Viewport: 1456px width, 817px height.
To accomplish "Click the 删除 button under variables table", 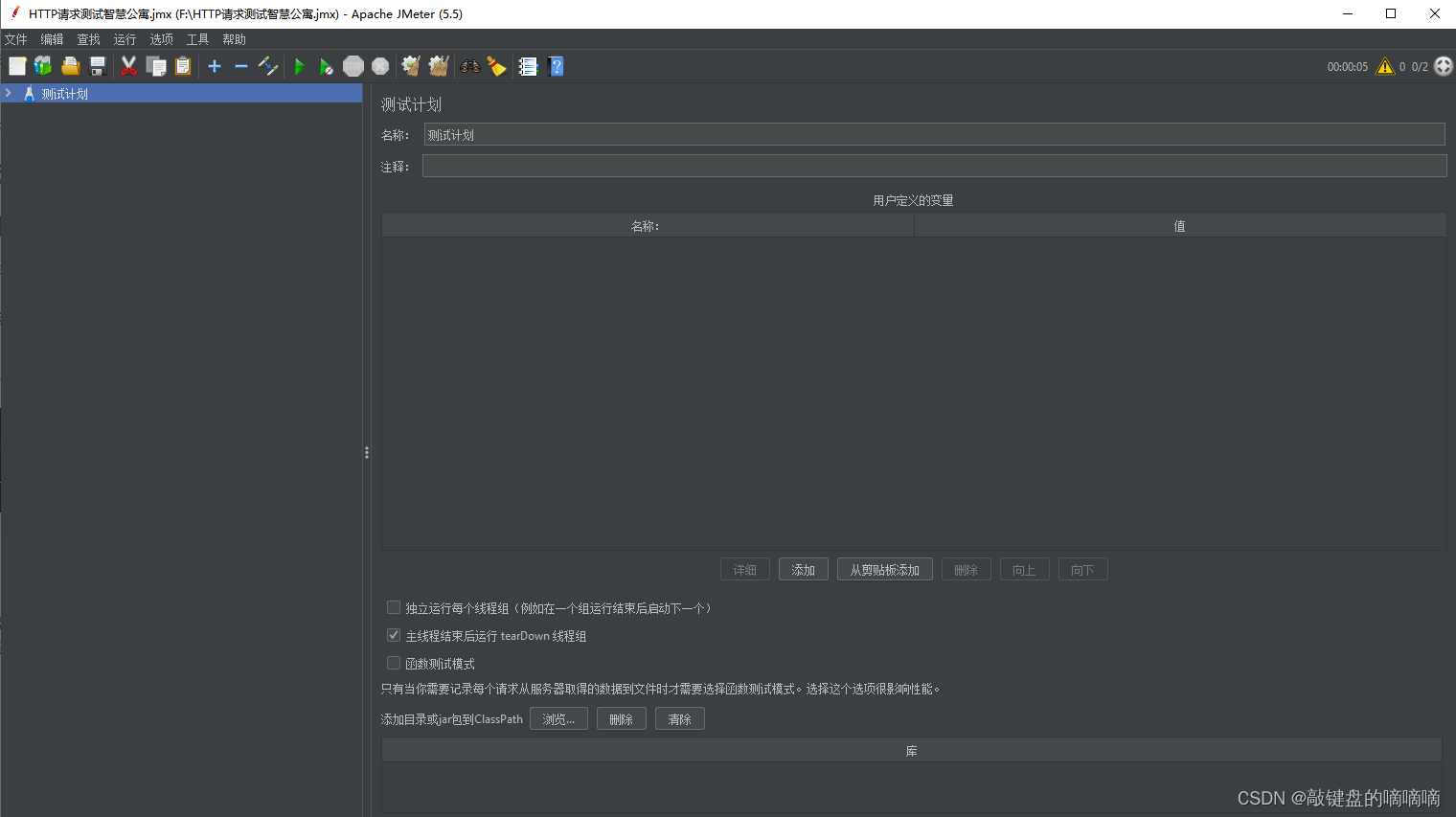I will (x=967, y=570).
